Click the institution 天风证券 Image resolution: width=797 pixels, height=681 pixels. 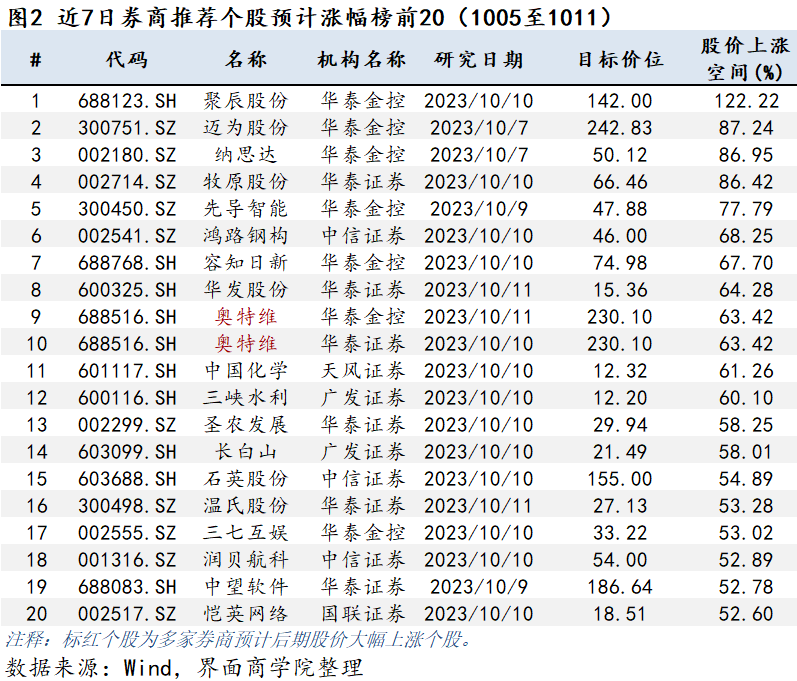(x=363, y=370)
